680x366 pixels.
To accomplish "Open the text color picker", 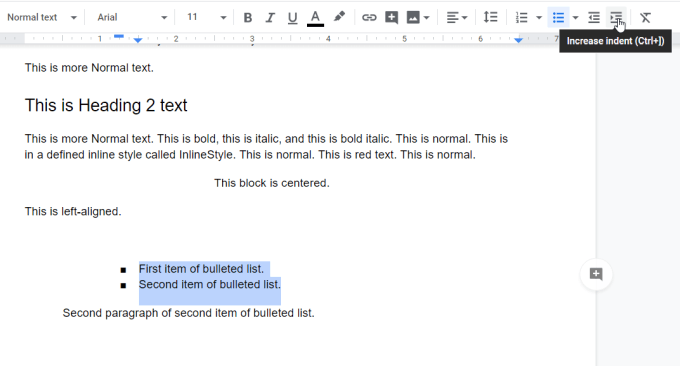I will tap(315, 18).
